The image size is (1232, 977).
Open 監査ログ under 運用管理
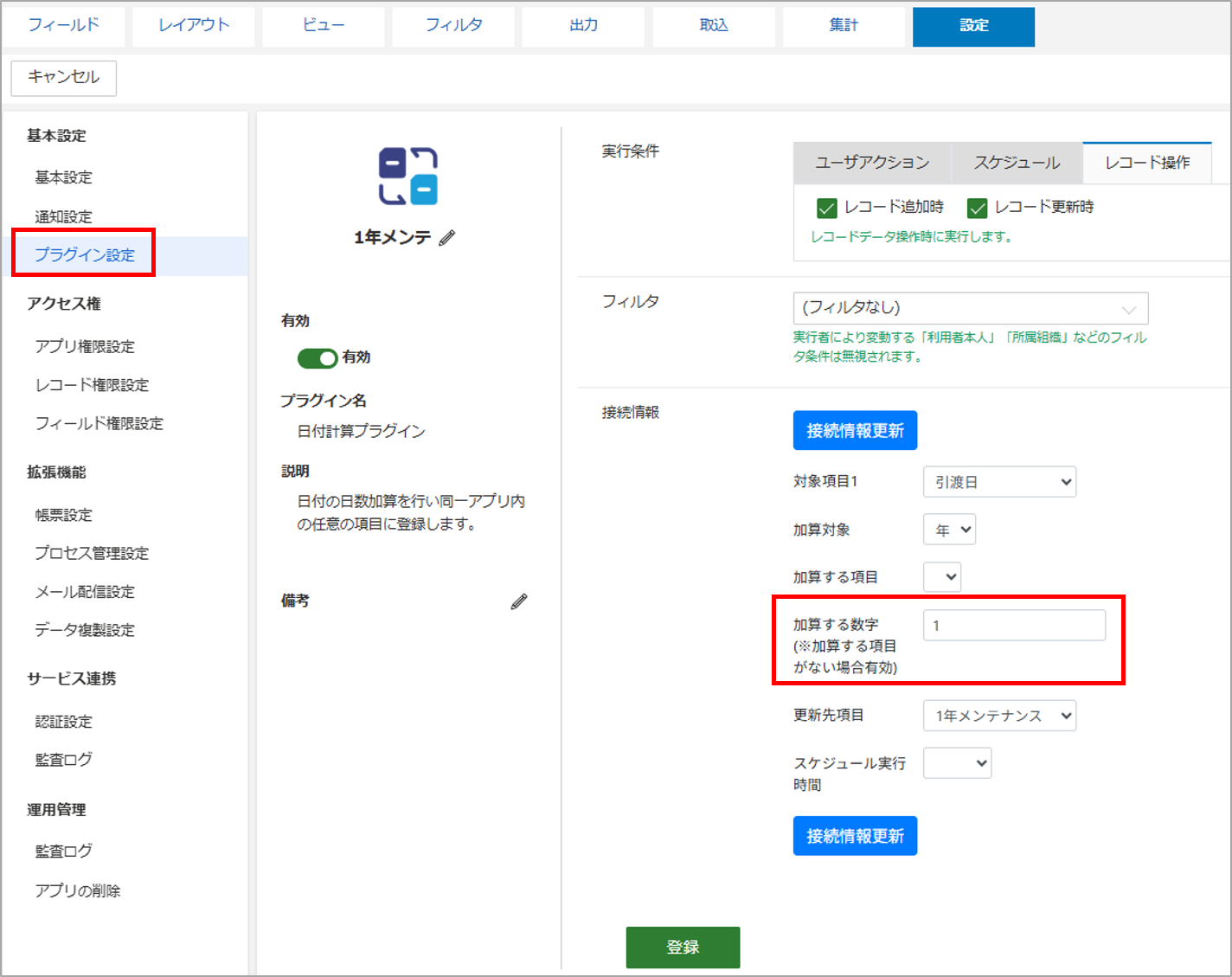pyautogui.click(x=63, y=852)
